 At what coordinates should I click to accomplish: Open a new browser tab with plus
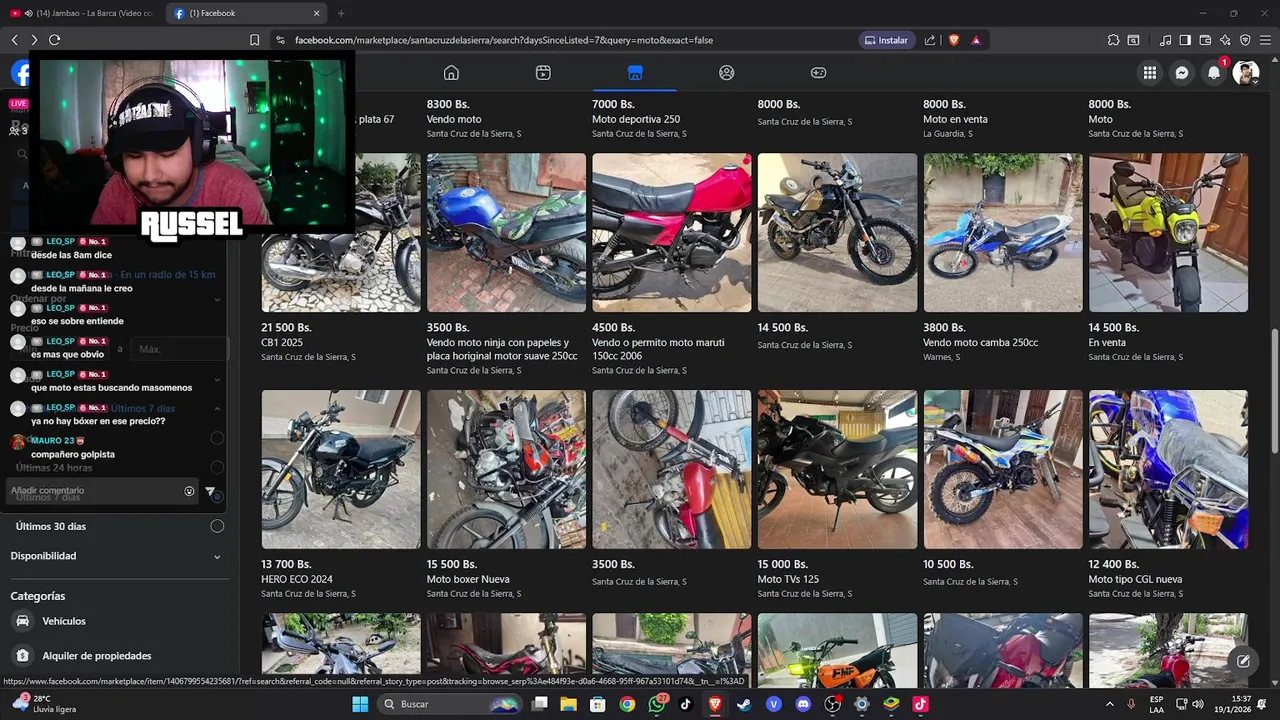click(x=341, y=13)
